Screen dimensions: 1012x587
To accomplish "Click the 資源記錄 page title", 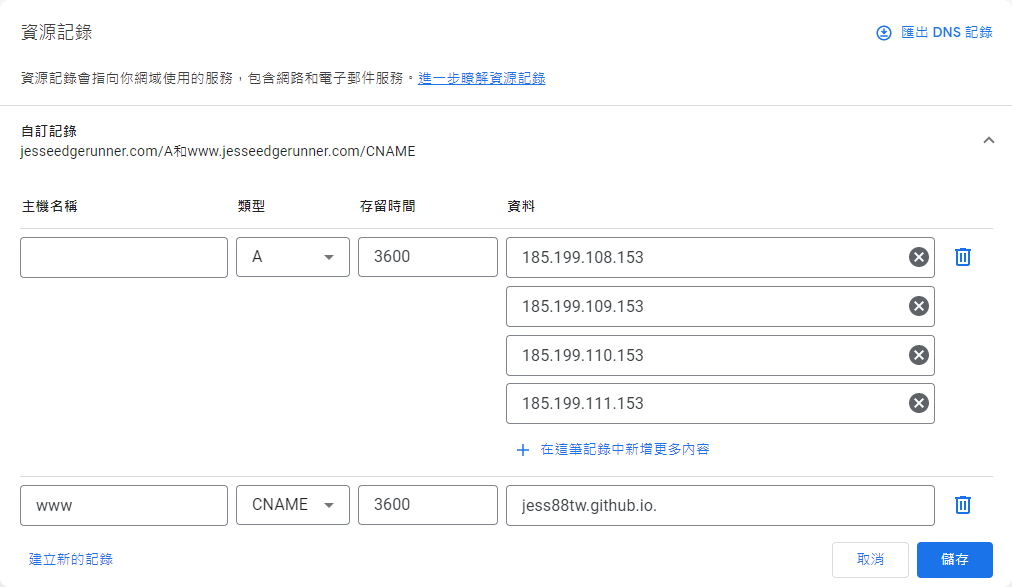I will (57, 32).
